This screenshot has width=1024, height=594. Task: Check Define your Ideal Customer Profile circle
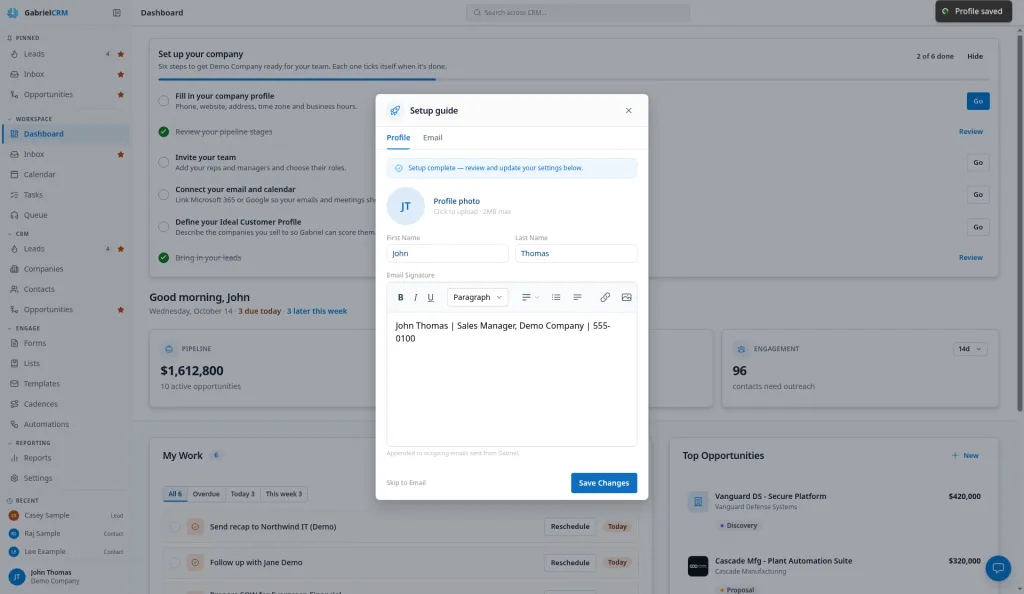(x=163, y=227)
